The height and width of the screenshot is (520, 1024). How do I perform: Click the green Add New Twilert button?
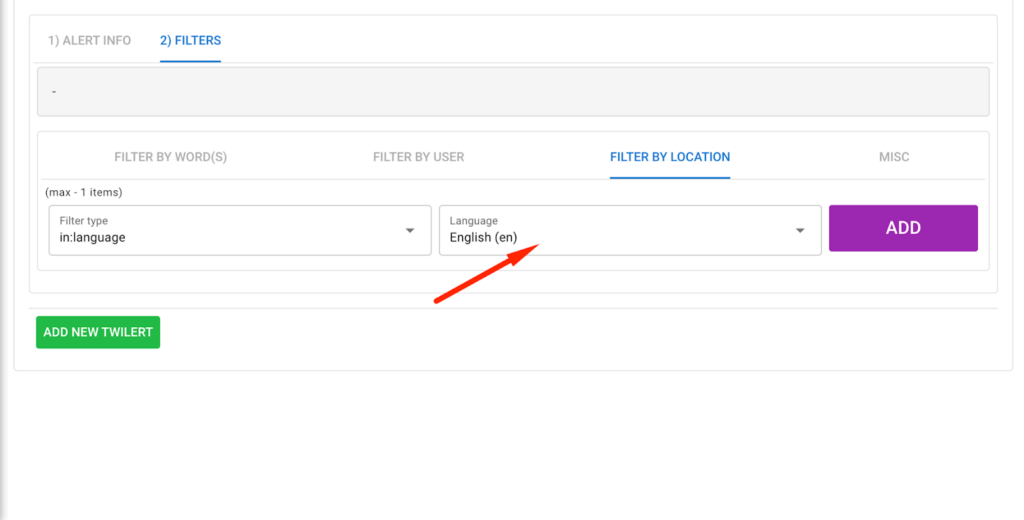click(98, 332)
